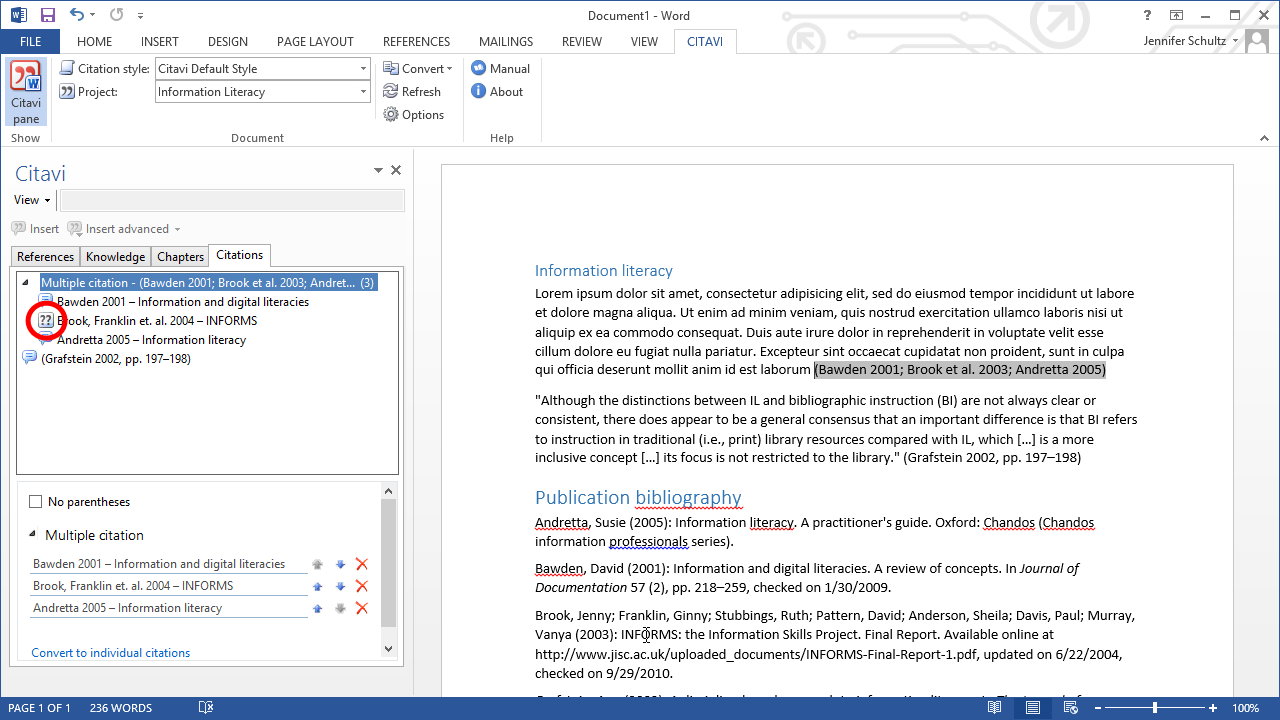This screenshot has height=720, width=1280.
Task: Toggle the Citavi pane button
Action: pyautogui.click(x=26, y=93)
